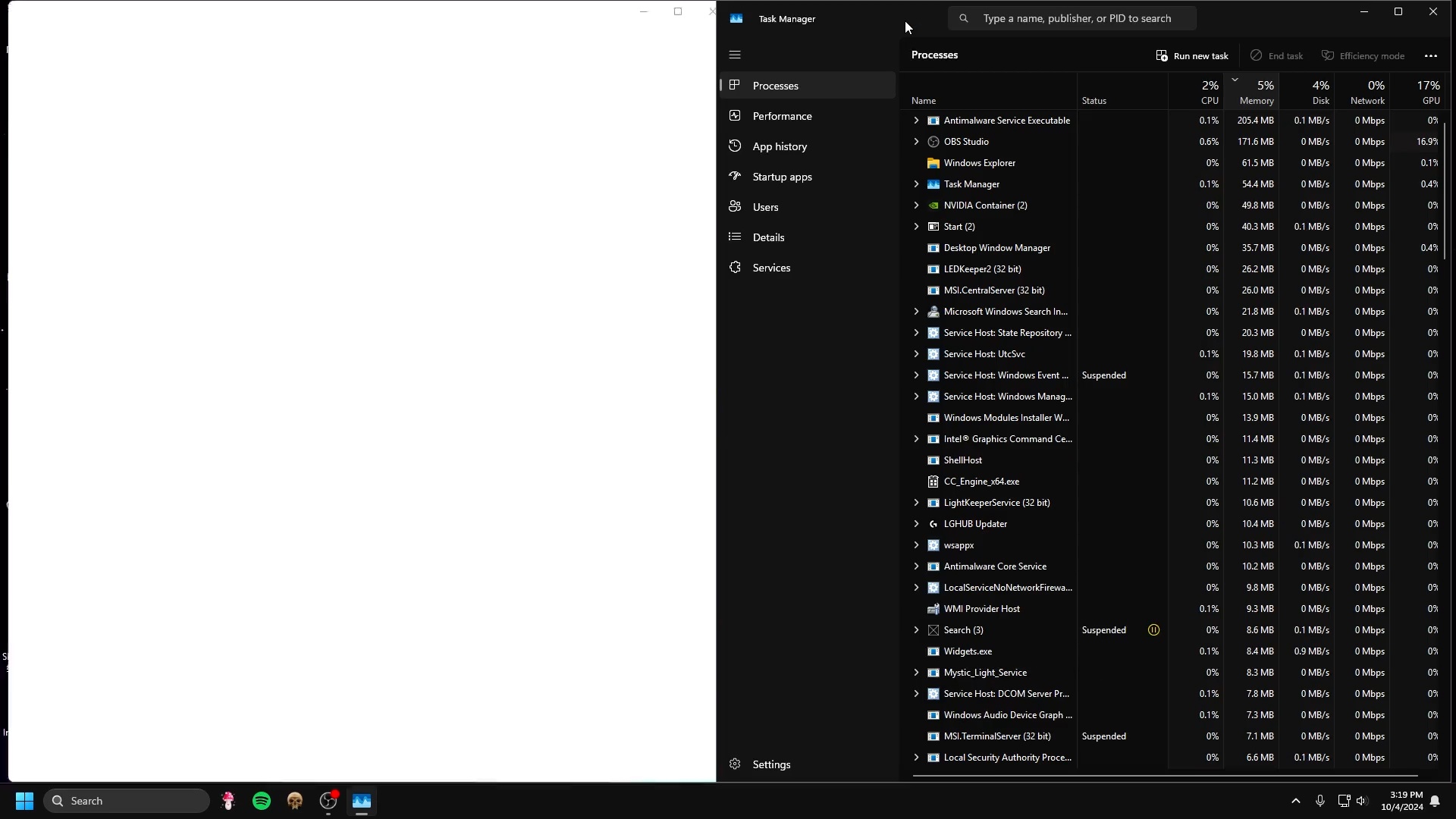Click the WMI Provider Host icon

click(934, 609)
